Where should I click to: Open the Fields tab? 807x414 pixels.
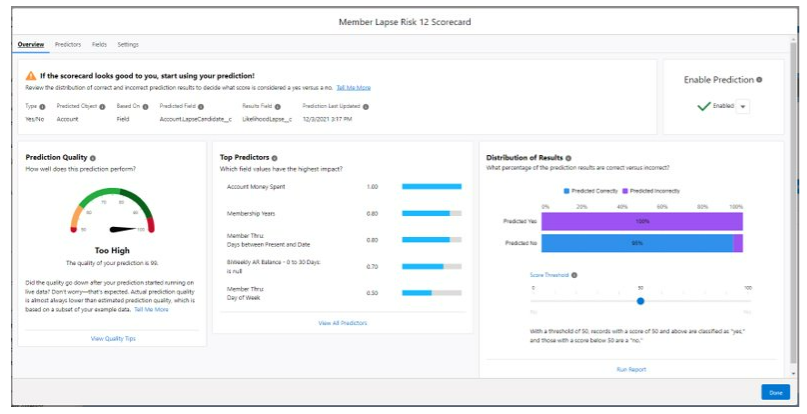[99, 44]
